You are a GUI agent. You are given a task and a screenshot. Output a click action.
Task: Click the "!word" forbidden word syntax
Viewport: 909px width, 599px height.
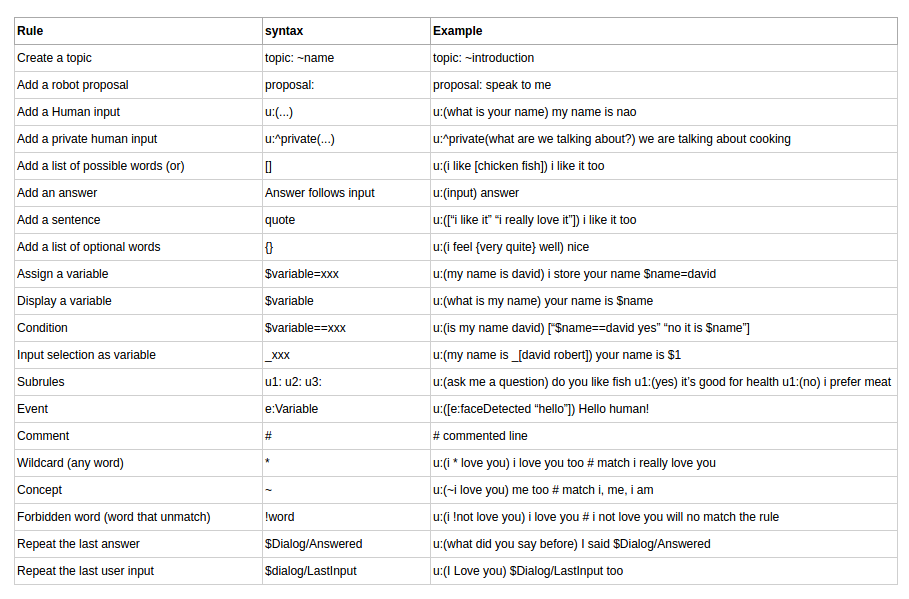click(x=279, y=517)
